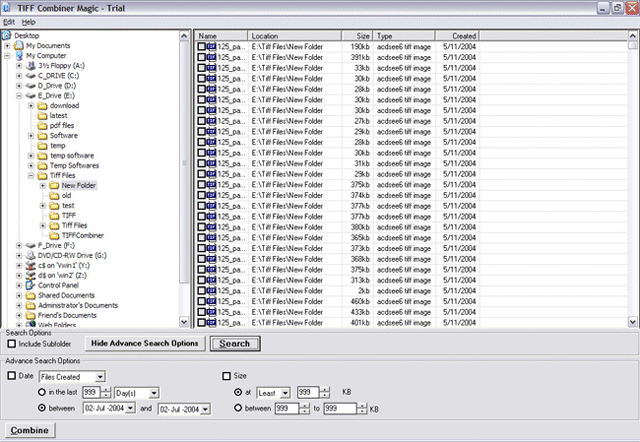Screen dimensions: 640x442
Task: Select the My Documents folder icon
Action: point(19,45)
